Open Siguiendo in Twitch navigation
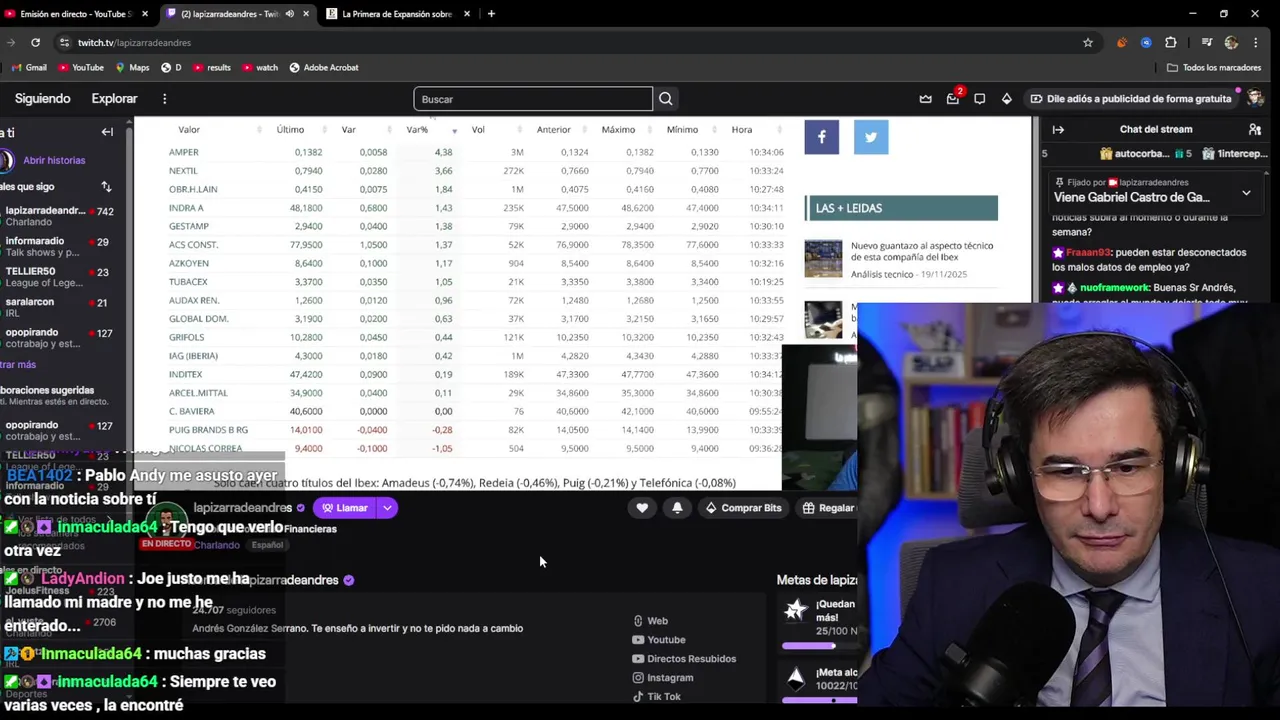 [42, 99]
